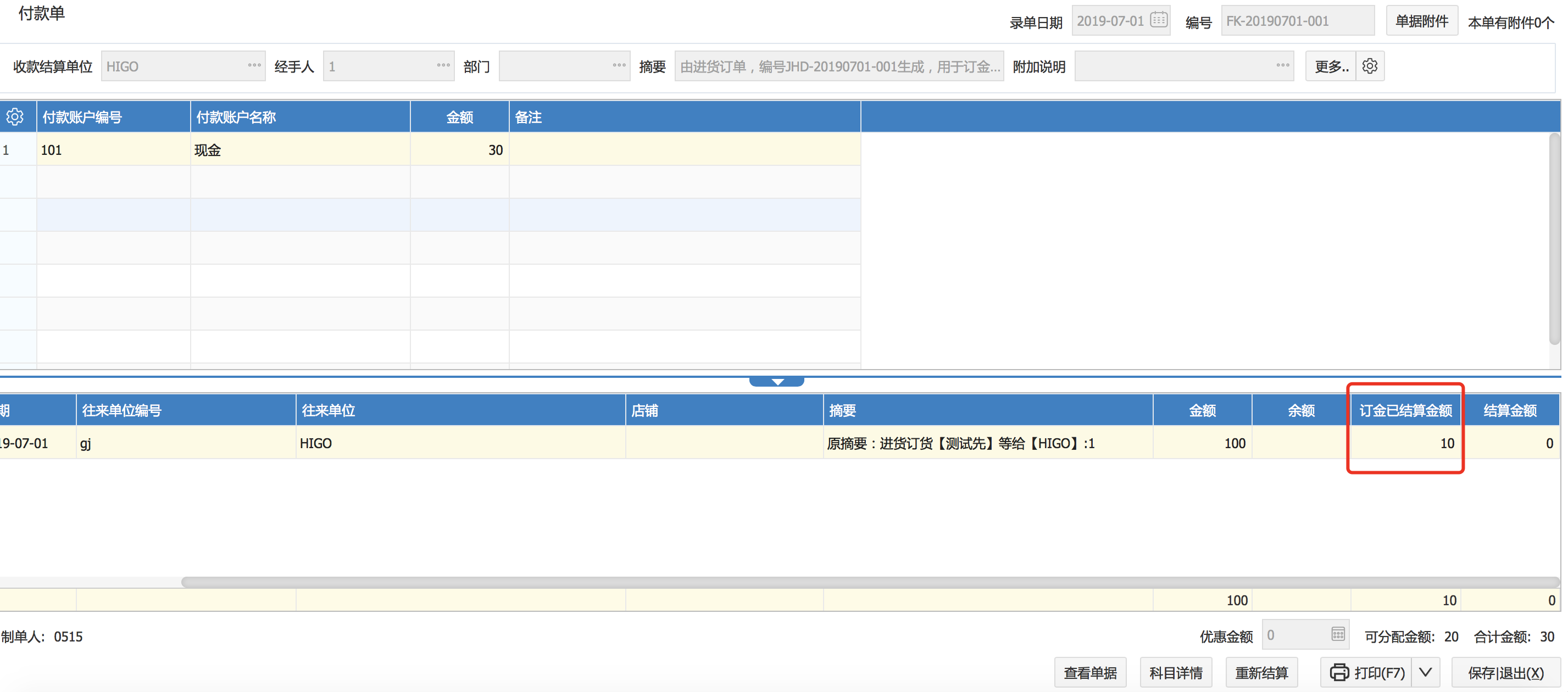This screenshot has height=692, width=1568.
Task: Click the 更多.. button to expand fields
Action: 1331,66
